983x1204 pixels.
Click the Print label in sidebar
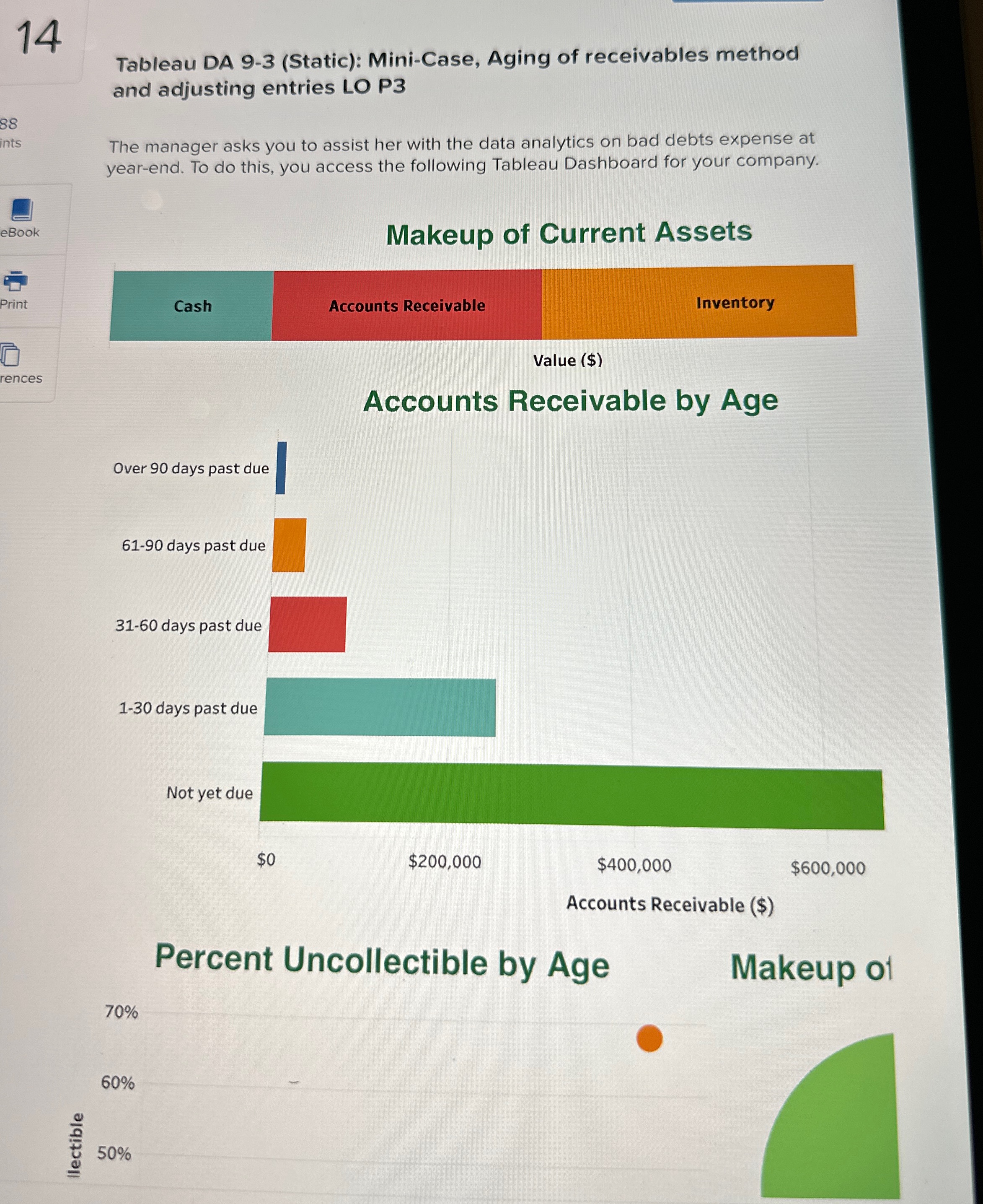[x=13, y=304]
